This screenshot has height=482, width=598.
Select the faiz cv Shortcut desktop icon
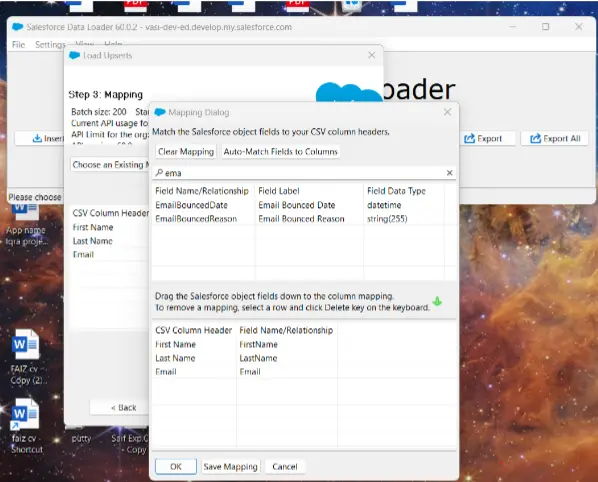26,426
